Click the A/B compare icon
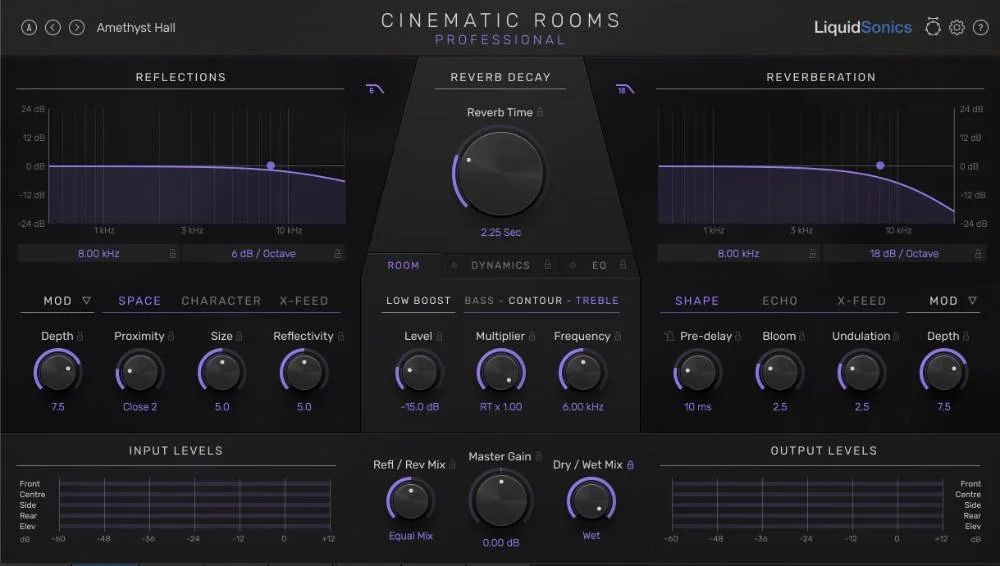This screenshot has width=1000, height=566. pyautogui.click(x=29, y=27)
